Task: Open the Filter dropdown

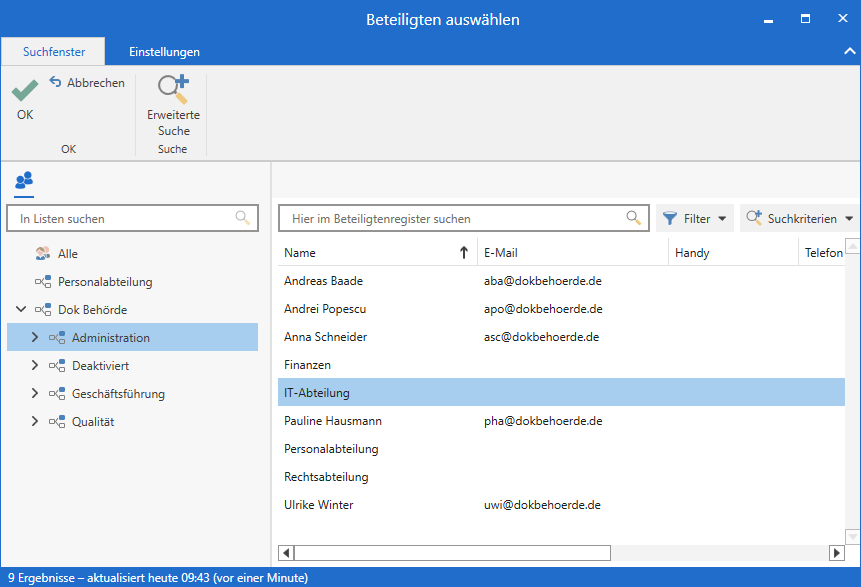Action: [x=695, y=218]
